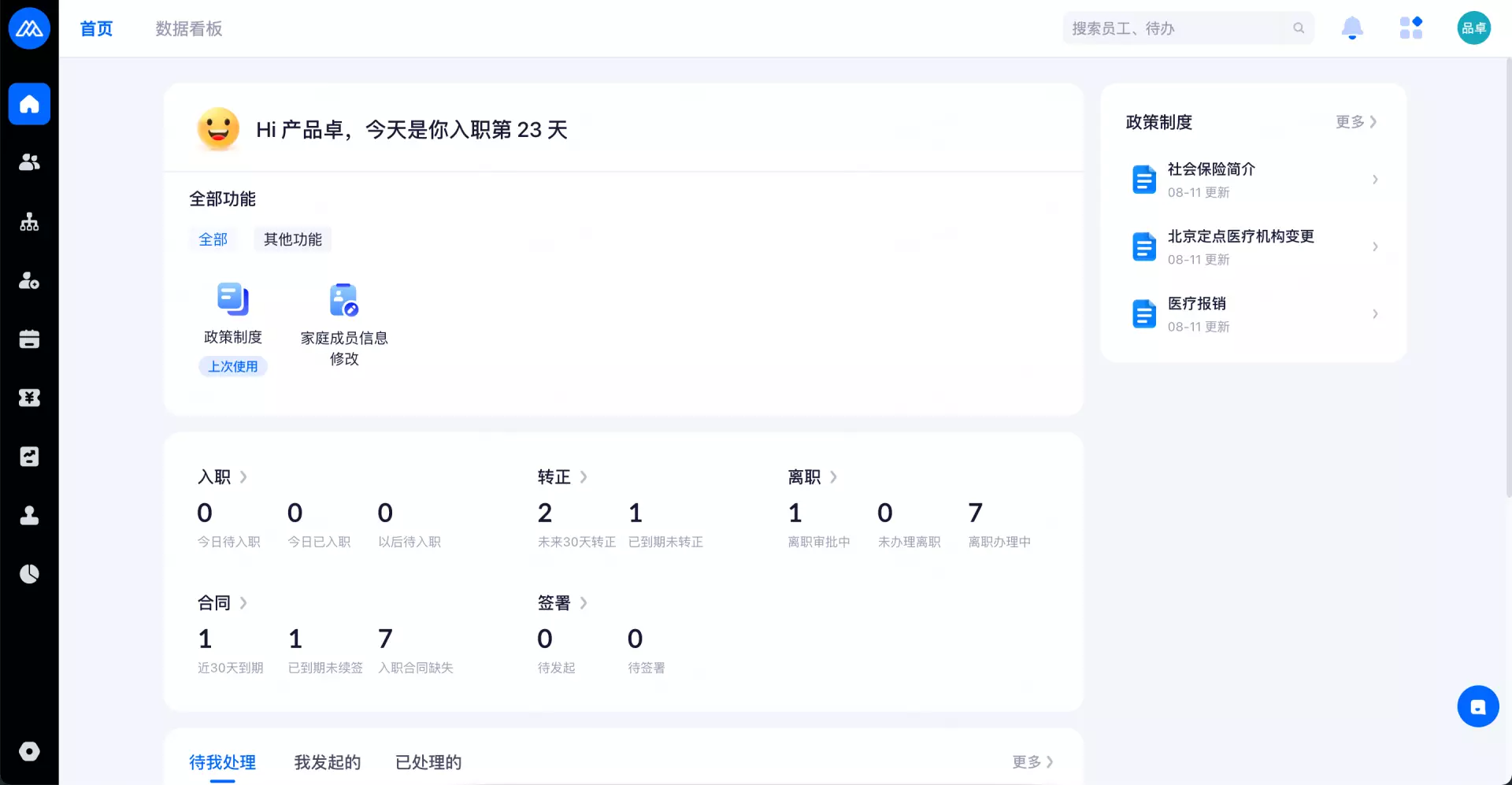Screen dimensions: 1512x785
Task: Switch to 数据看板 tab
Action: pos(189,29)
